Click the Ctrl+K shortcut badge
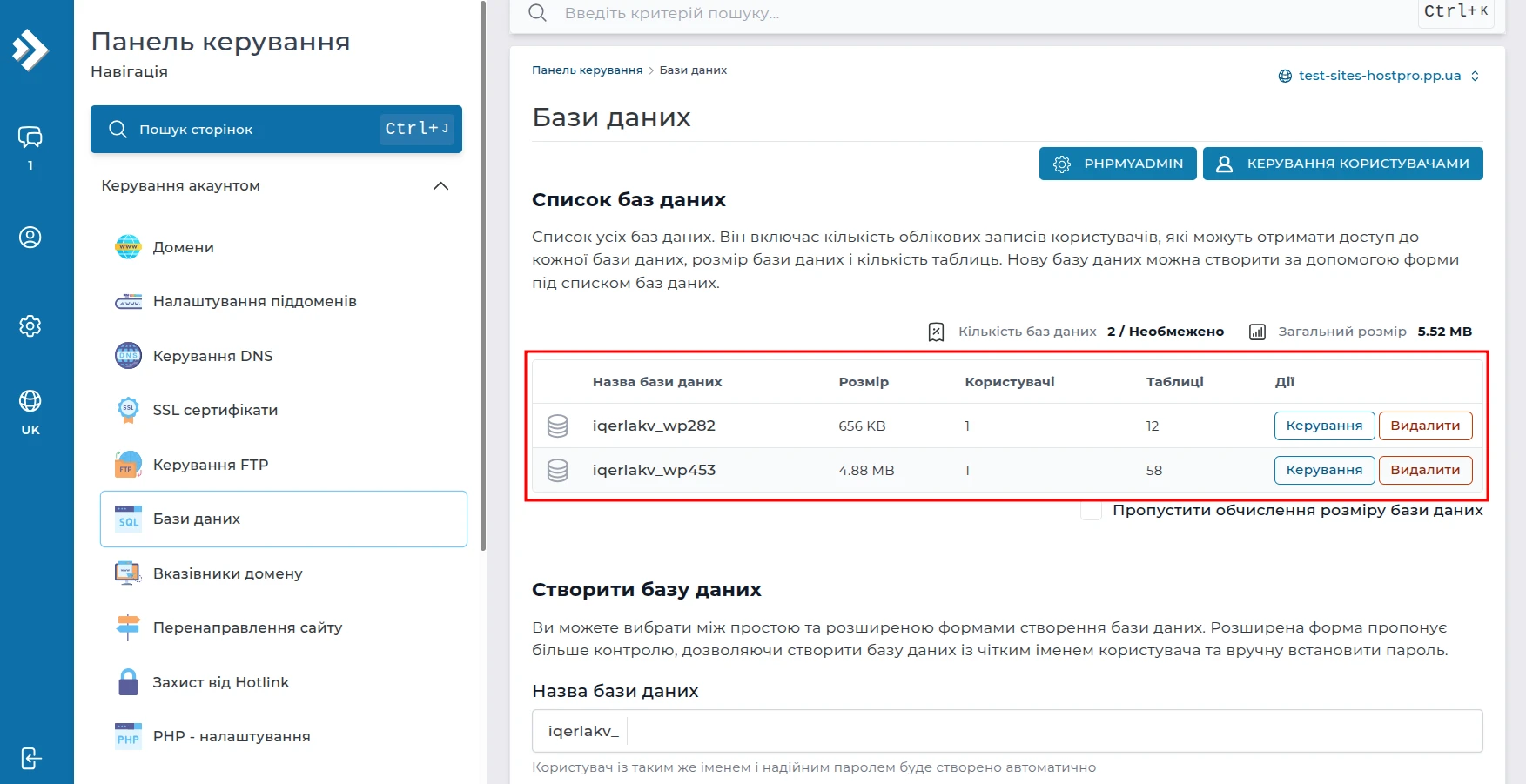 1456,11
